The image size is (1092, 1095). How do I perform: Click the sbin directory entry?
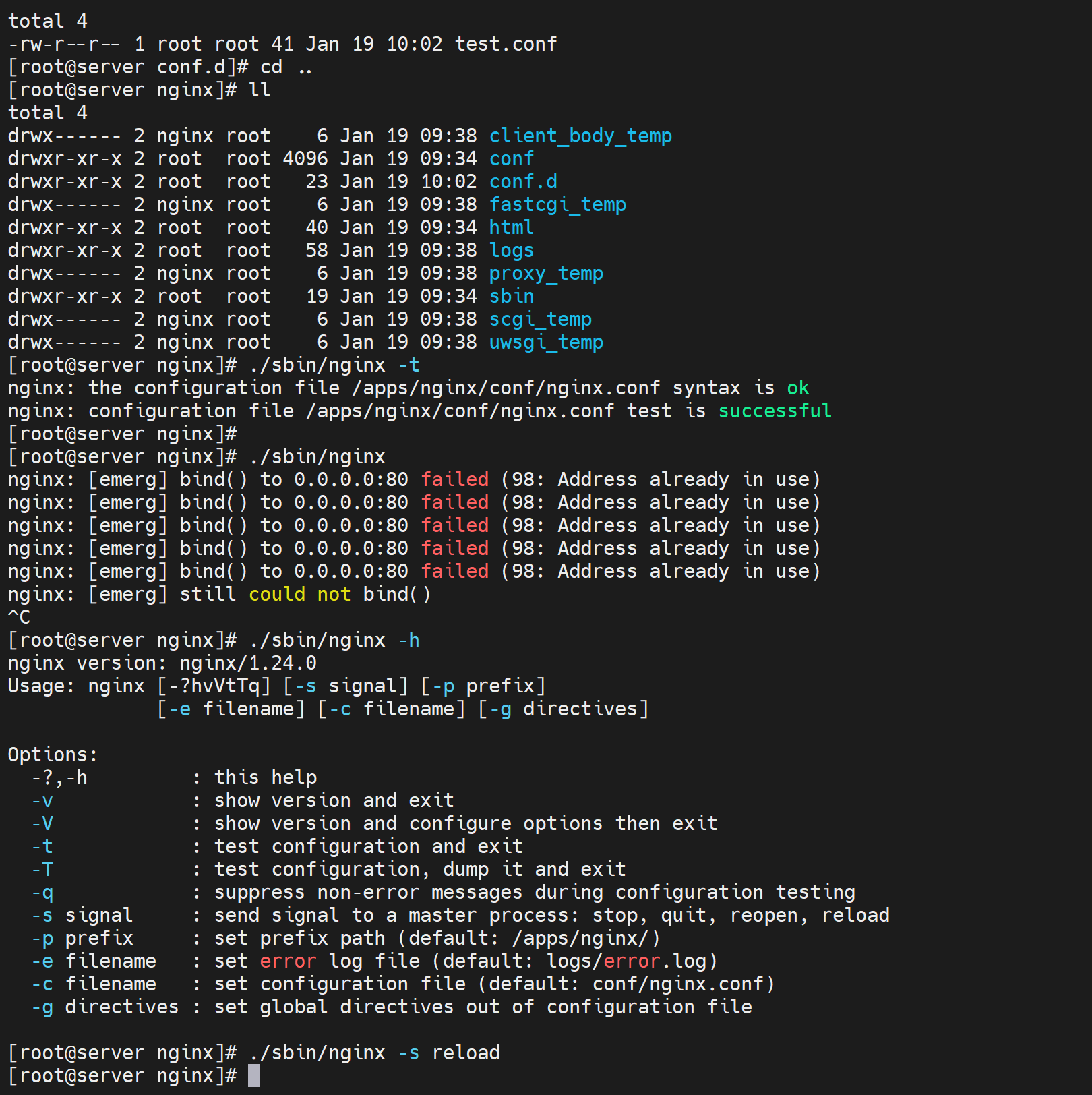pyautogui.click(x=511, y=297)
